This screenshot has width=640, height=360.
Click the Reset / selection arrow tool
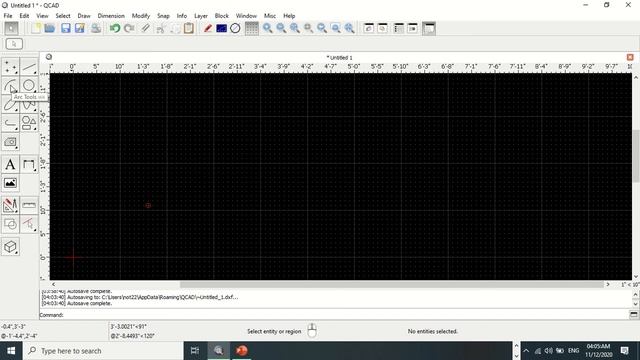coord(11,28)
